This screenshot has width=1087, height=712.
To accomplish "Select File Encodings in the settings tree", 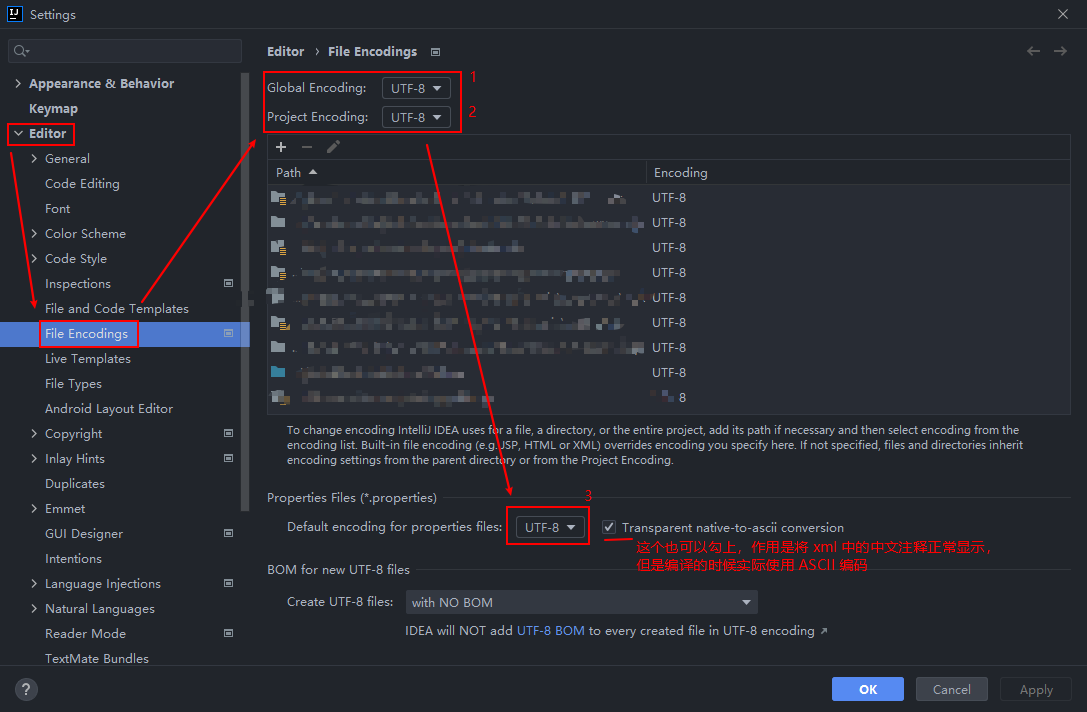I will [87, 333].
